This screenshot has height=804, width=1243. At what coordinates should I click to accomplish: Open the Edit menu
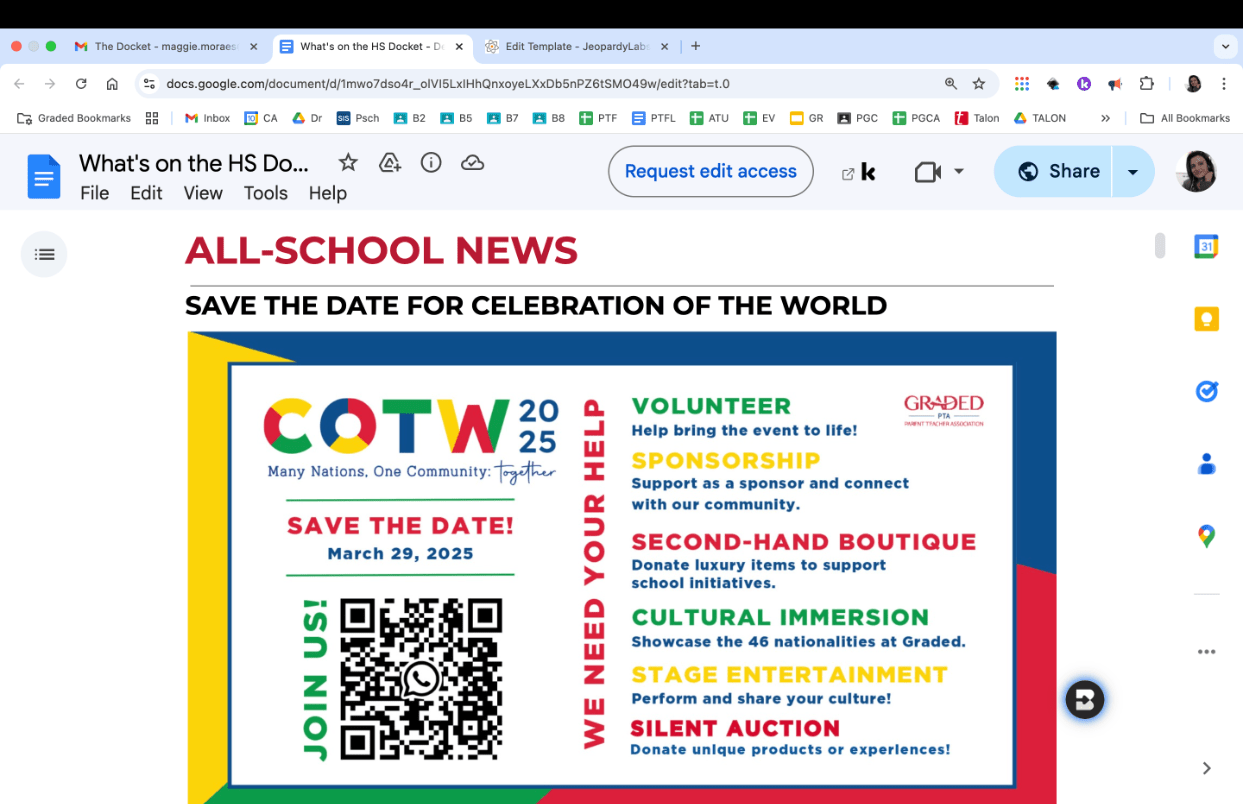pos(146,194)
